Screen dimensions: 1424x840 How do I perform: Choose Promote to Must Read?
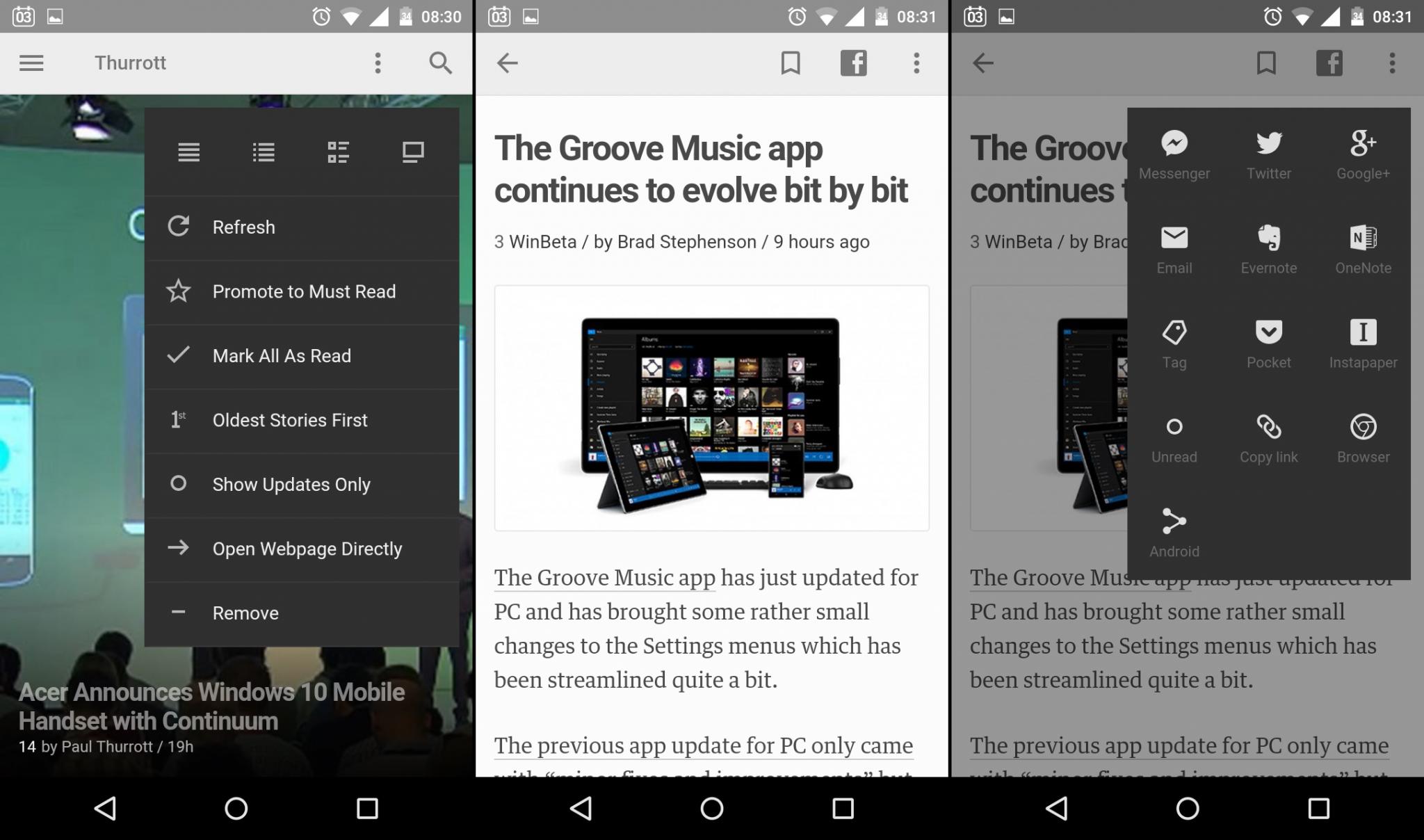point(302,291)
